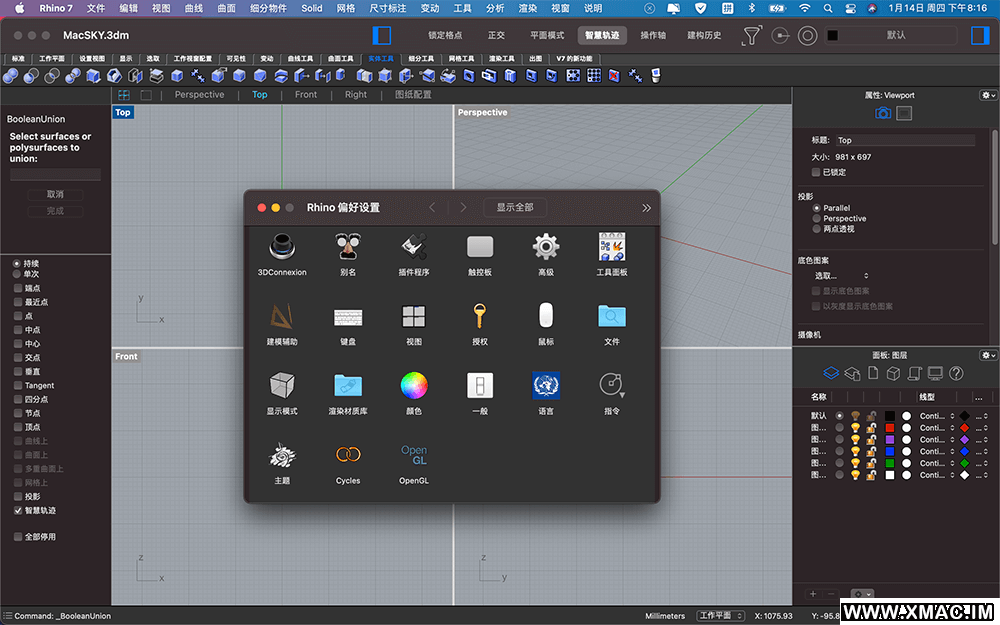Switch to the Perspective viewport tab
This screenshot has width=1000, height=625.
click(x=199, y=95)
